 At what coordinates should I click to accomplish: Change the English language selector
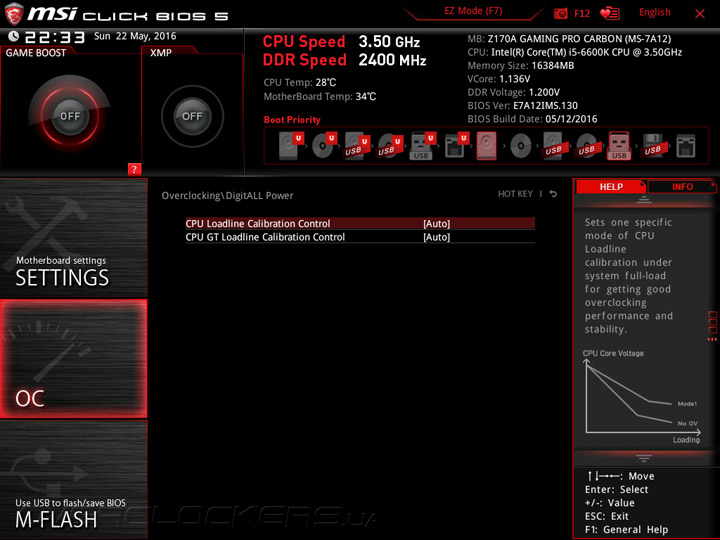[x=654, y=12]
